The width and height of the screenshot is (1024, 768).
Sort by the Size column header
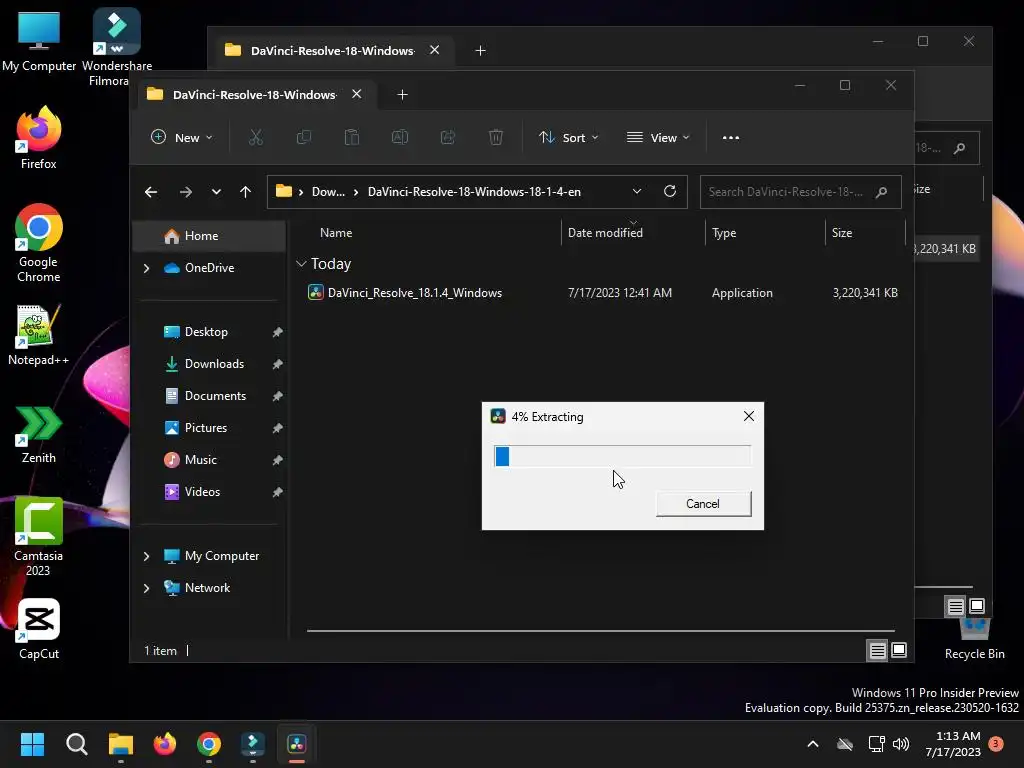tap(842, 232)
